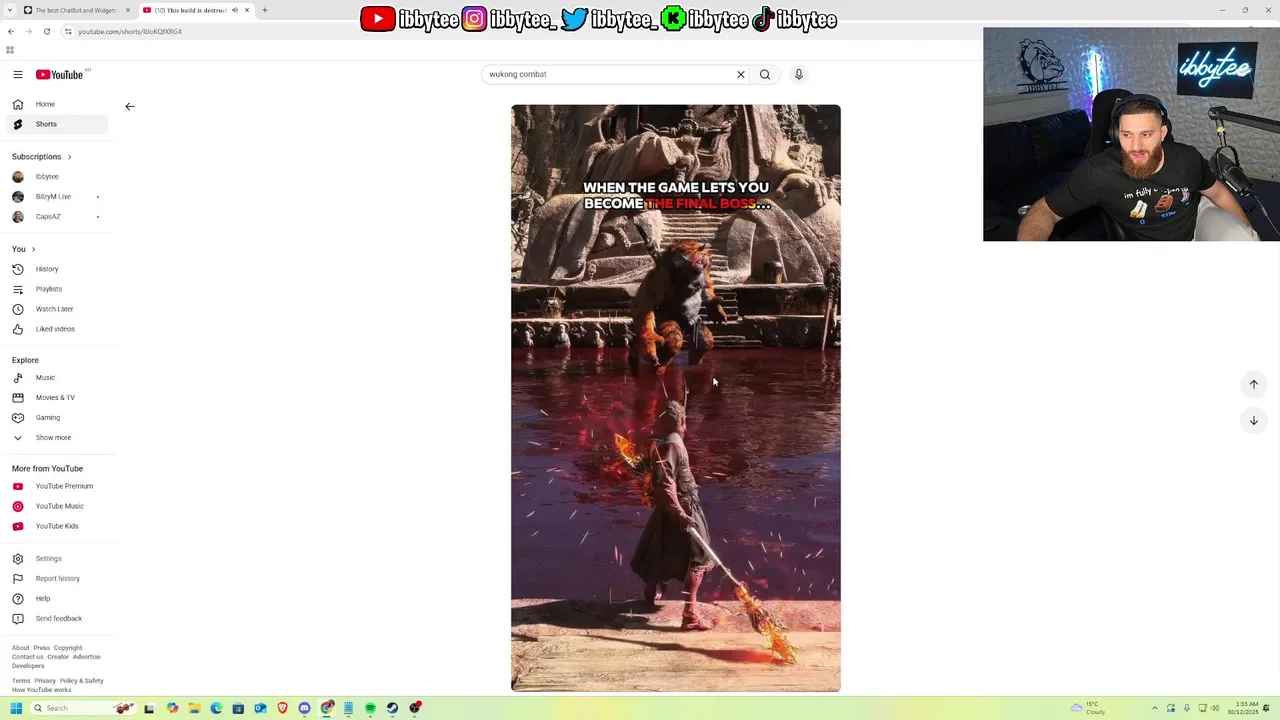Show hidden system tray icons
This screenshot has width=1280, height=720.
pyautogui.click(x=1155, y=708)
